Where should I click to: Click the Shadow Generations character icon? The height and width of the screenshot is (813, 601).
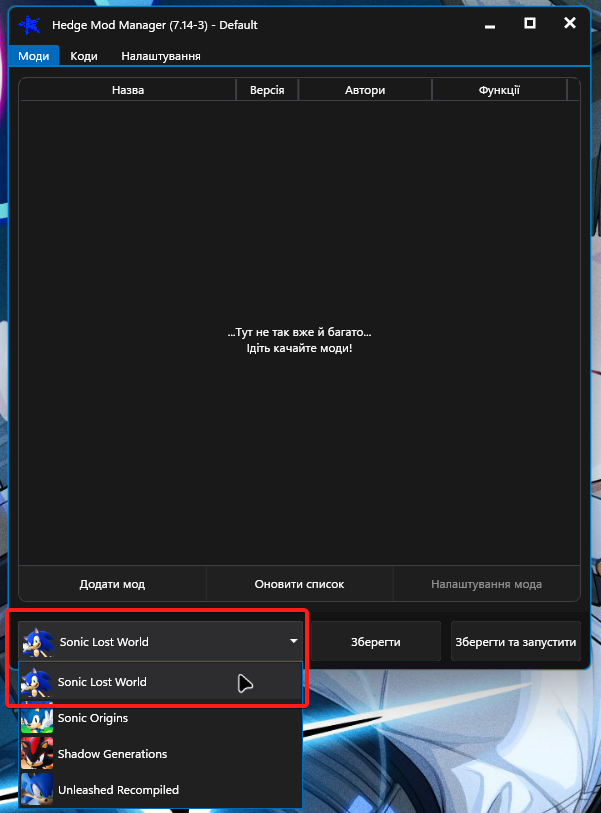point(36,754)
